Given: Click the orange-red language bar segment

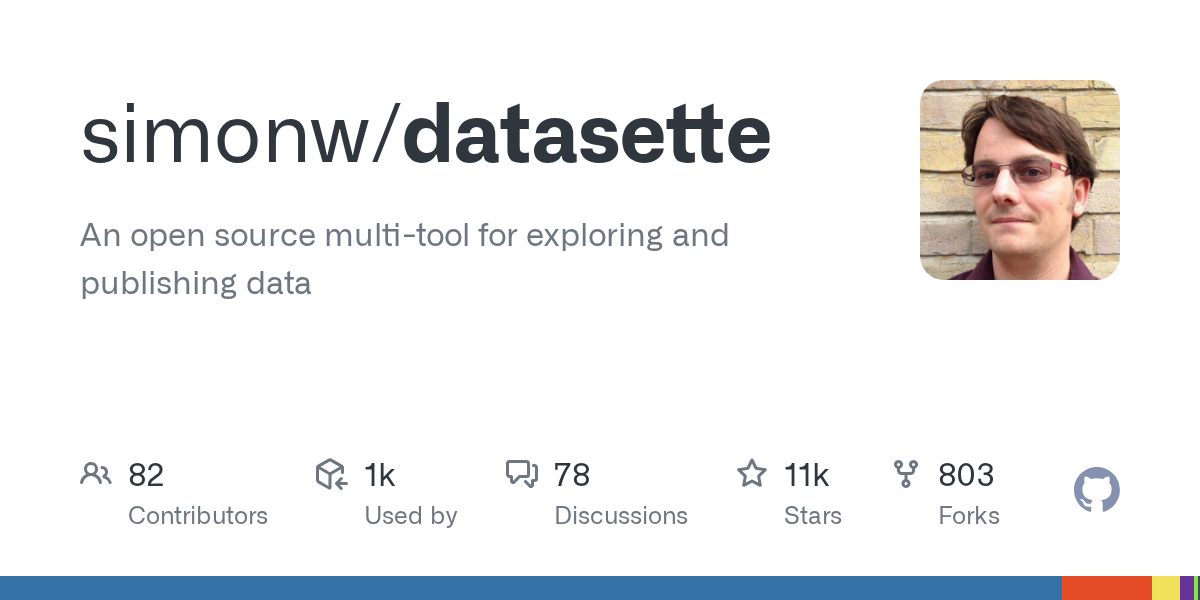Looking at the screenshot, I should [1106, 588].
